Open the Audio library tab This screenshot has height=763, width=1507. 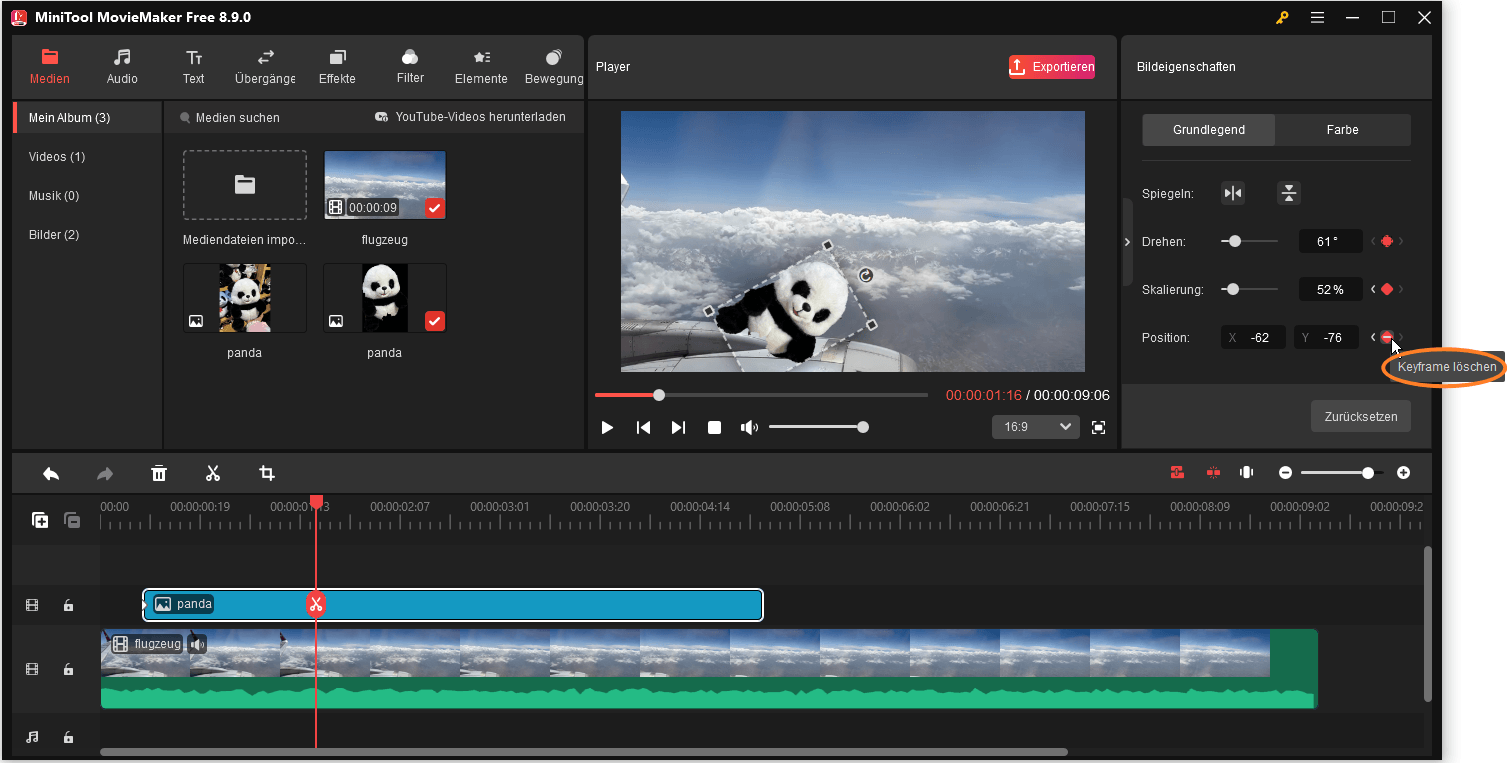click(122, 67)
